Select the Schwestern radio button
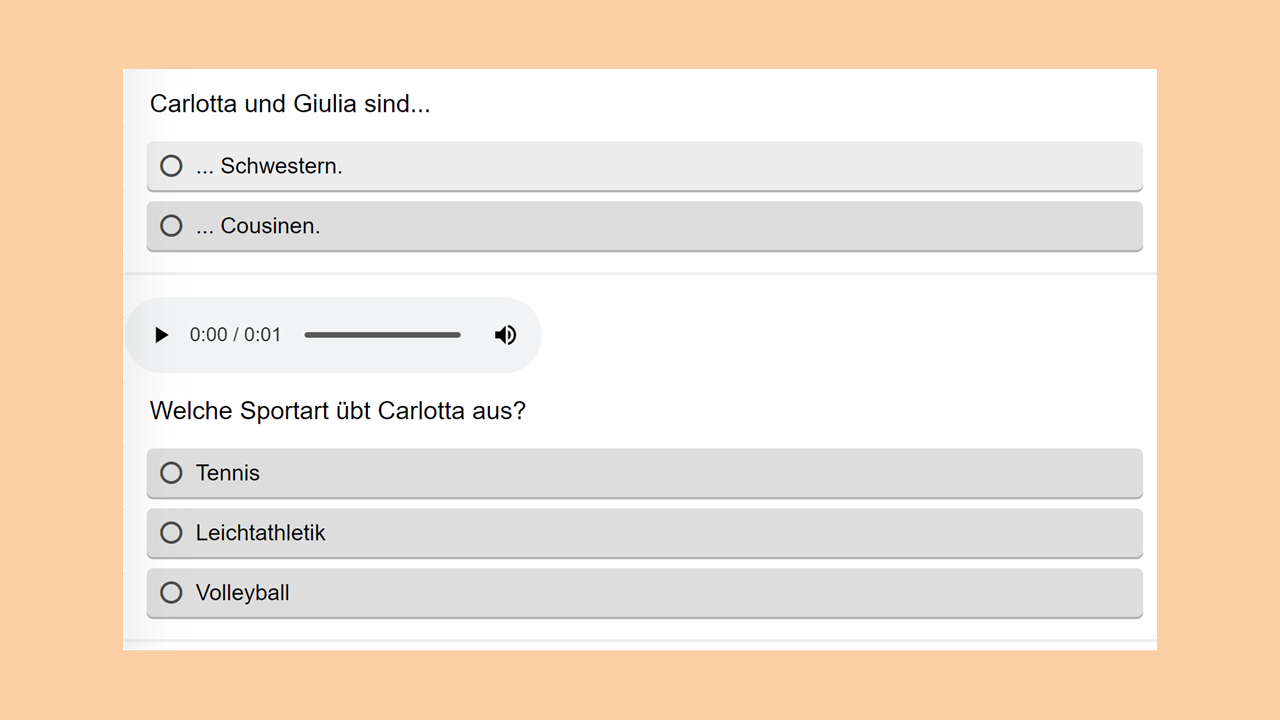 tap(171, 166)
